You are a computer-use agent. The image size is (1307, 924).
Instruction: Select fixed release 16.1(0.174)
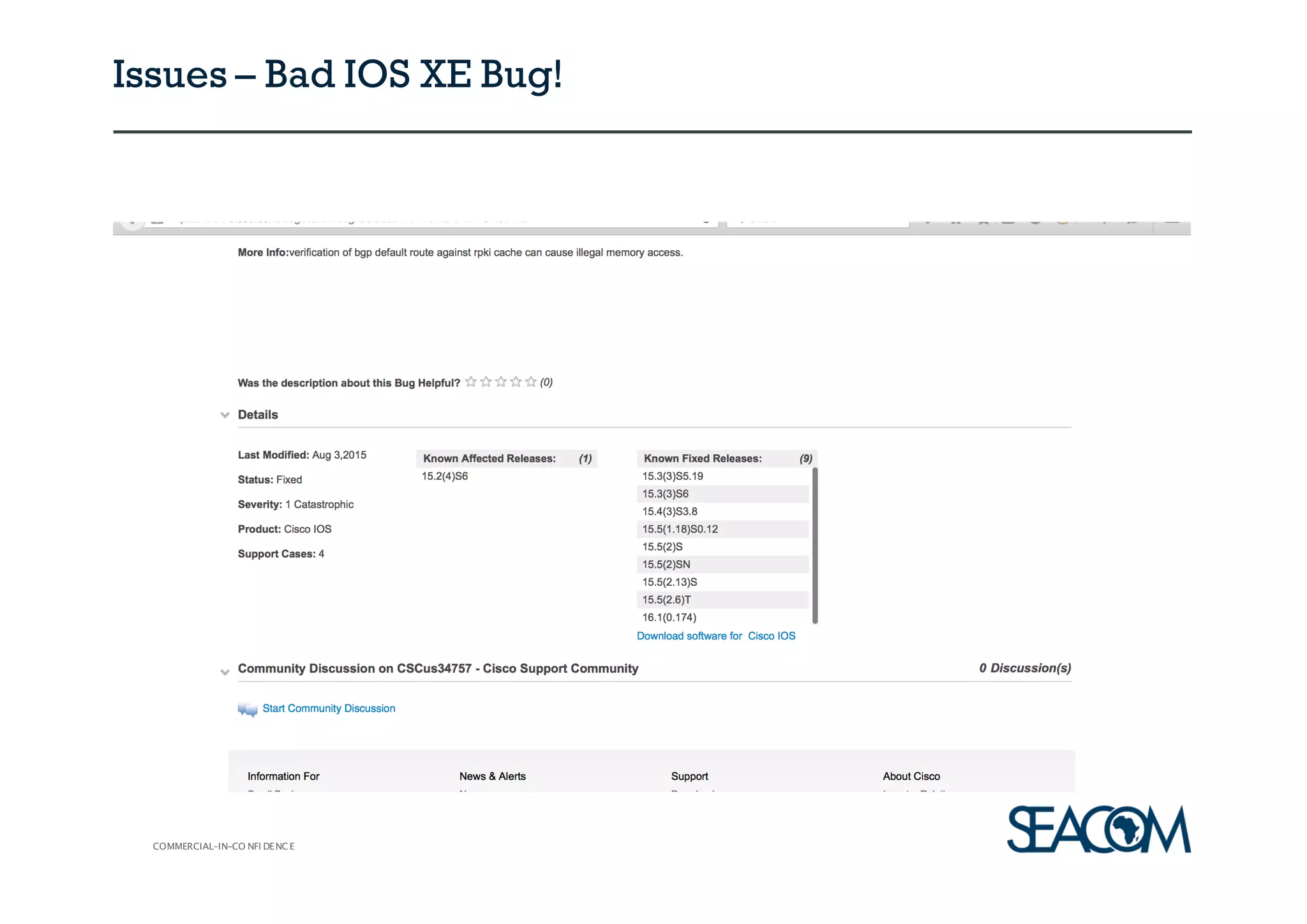click(x=723, y=618)
